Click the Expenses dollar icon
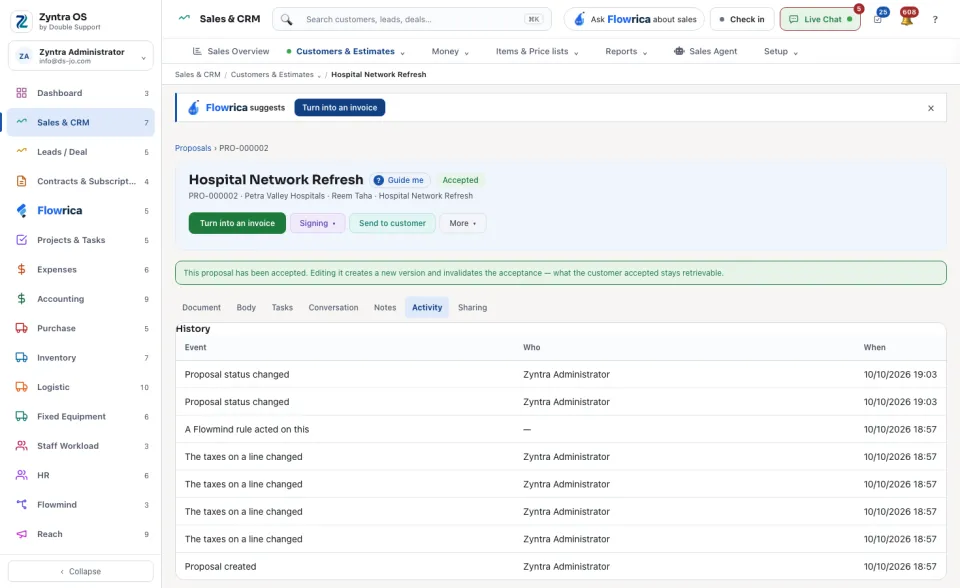960x588 pixels. click(21, 270)
